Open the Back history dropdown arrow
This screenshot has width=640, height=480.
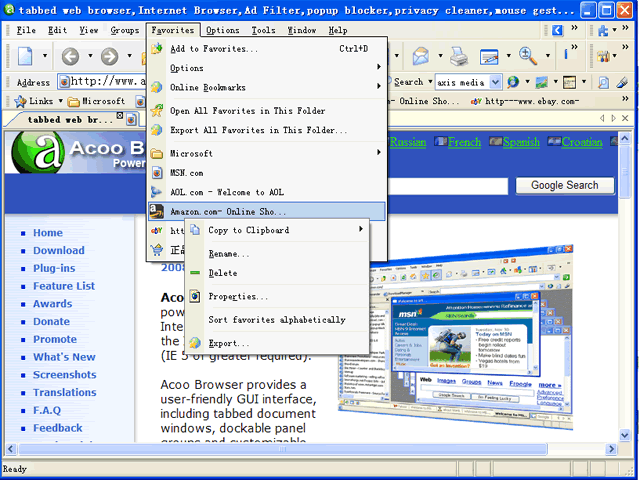click(x=90, y=56)
